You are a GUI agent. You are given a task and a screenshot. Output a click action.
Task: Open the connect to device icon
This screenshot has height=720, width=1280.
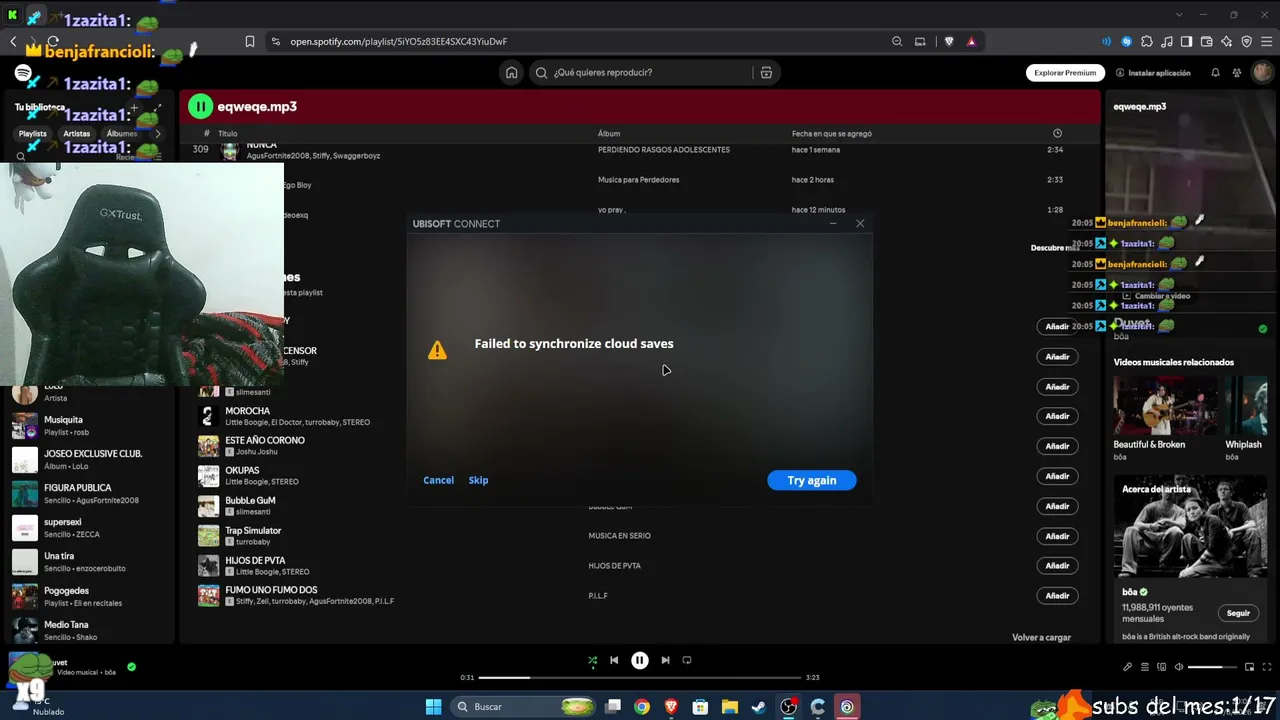coord(1161,667)
